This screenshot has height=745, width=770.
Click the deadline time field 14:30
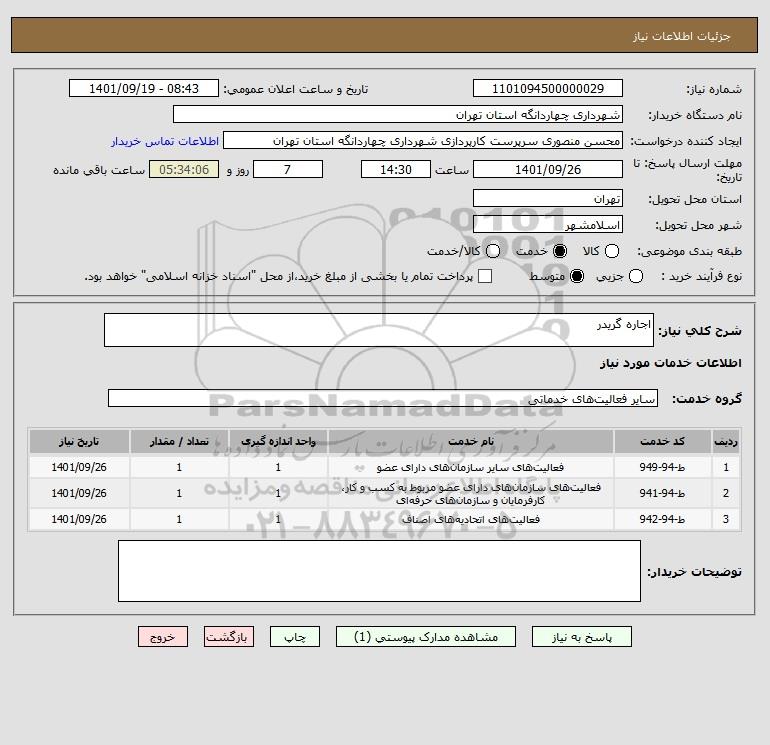coord(396,169)
